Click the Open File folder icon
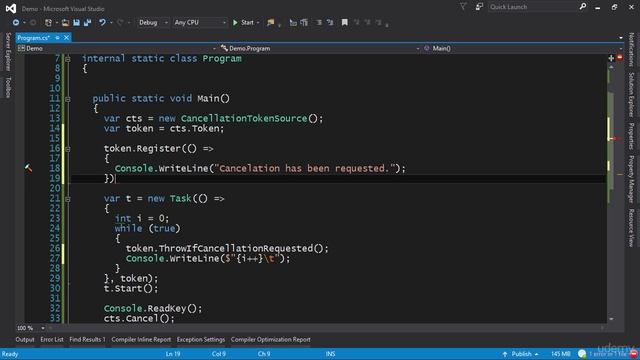The image size is (640, 360). tap(65, 22)
